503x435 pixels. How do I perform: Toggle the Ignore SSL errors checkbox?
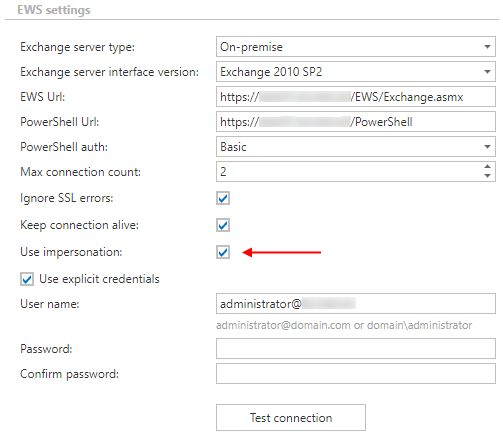[x=223, y=198]
